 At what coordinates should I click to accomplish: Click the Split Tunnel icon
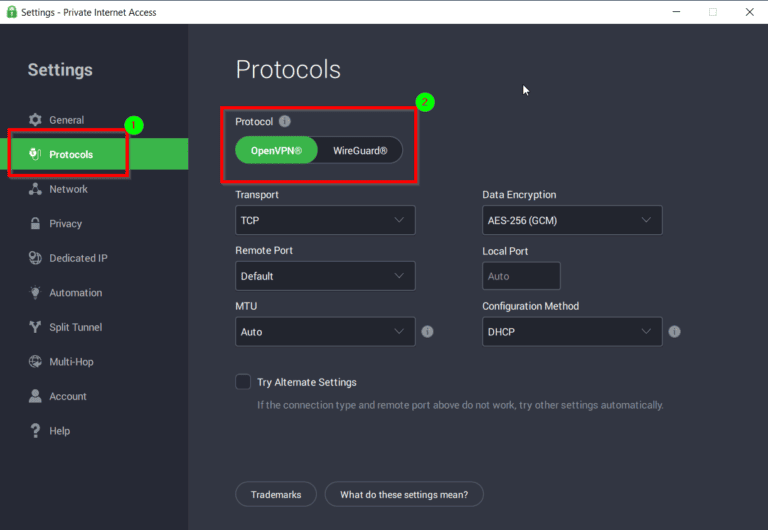[35, 327]
